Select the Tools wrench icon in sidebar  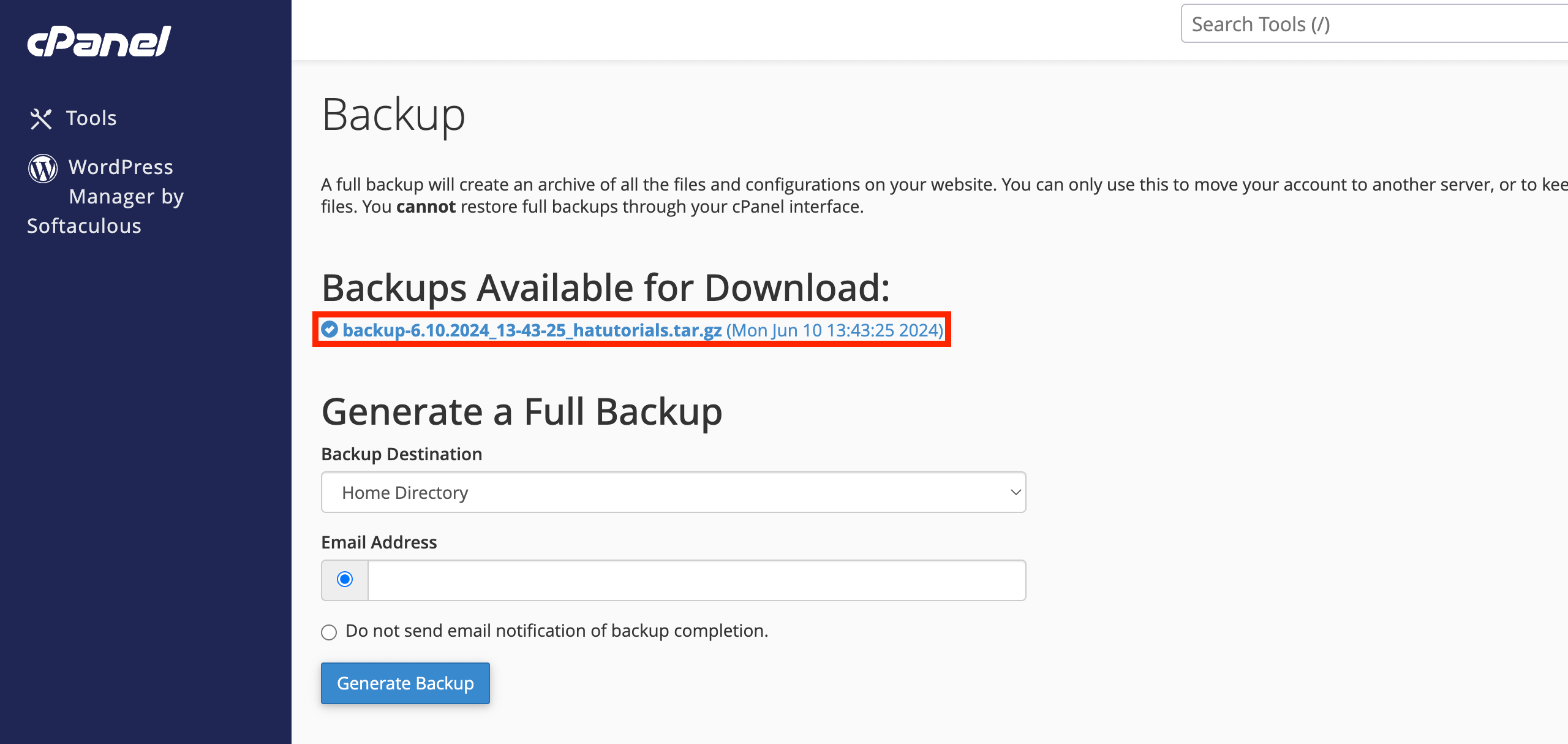pyautogui.click(x=41, y=118)
